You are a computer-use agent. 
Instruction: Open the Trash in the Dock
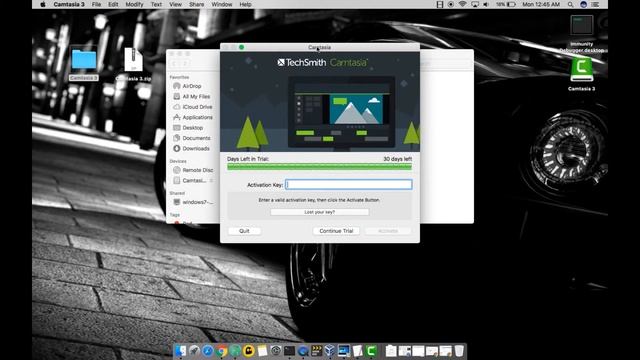459,351
